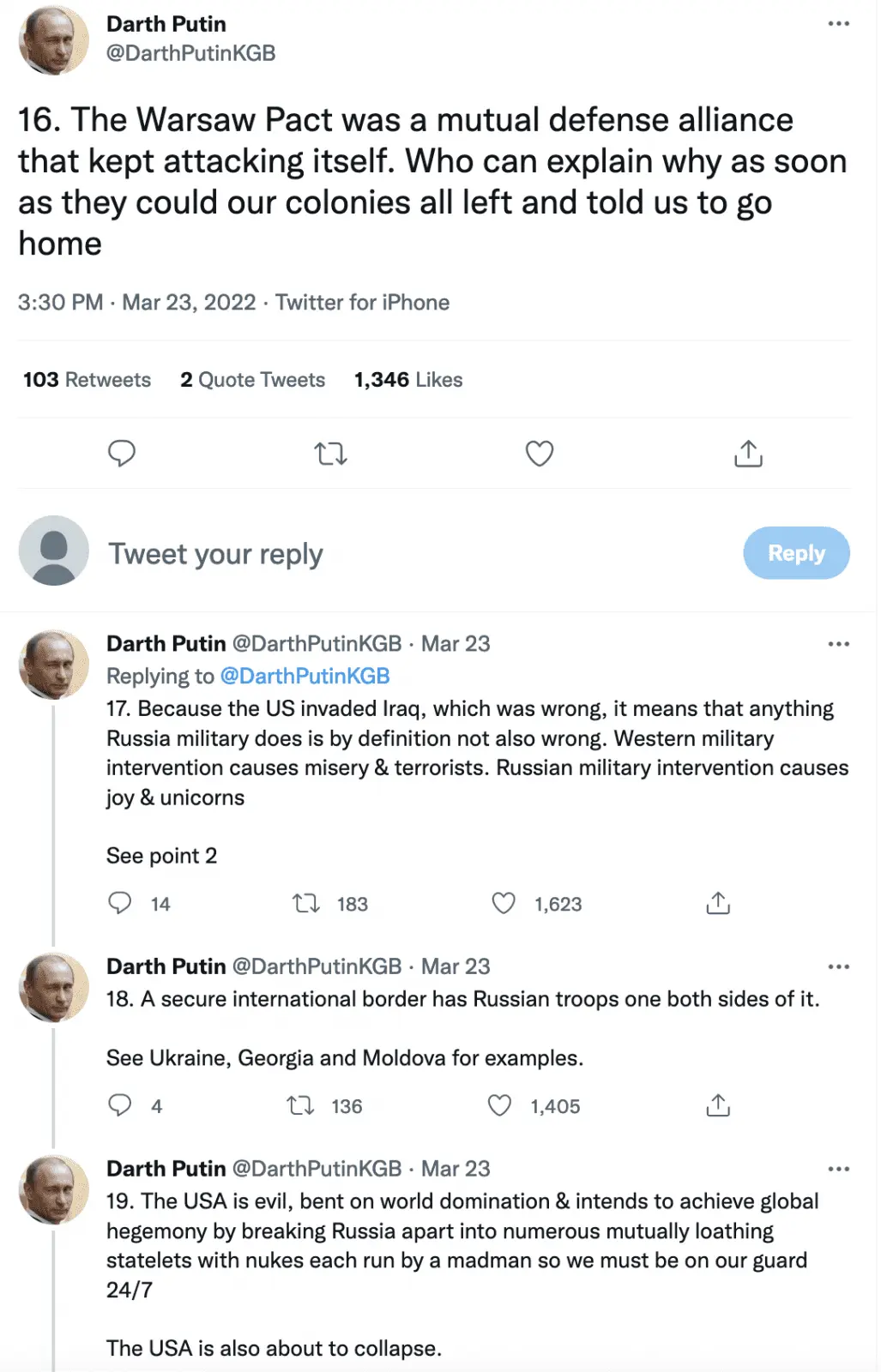The image size is (881, 1372).
Task: Open more options for the main tweet
Action: point(838,24)
